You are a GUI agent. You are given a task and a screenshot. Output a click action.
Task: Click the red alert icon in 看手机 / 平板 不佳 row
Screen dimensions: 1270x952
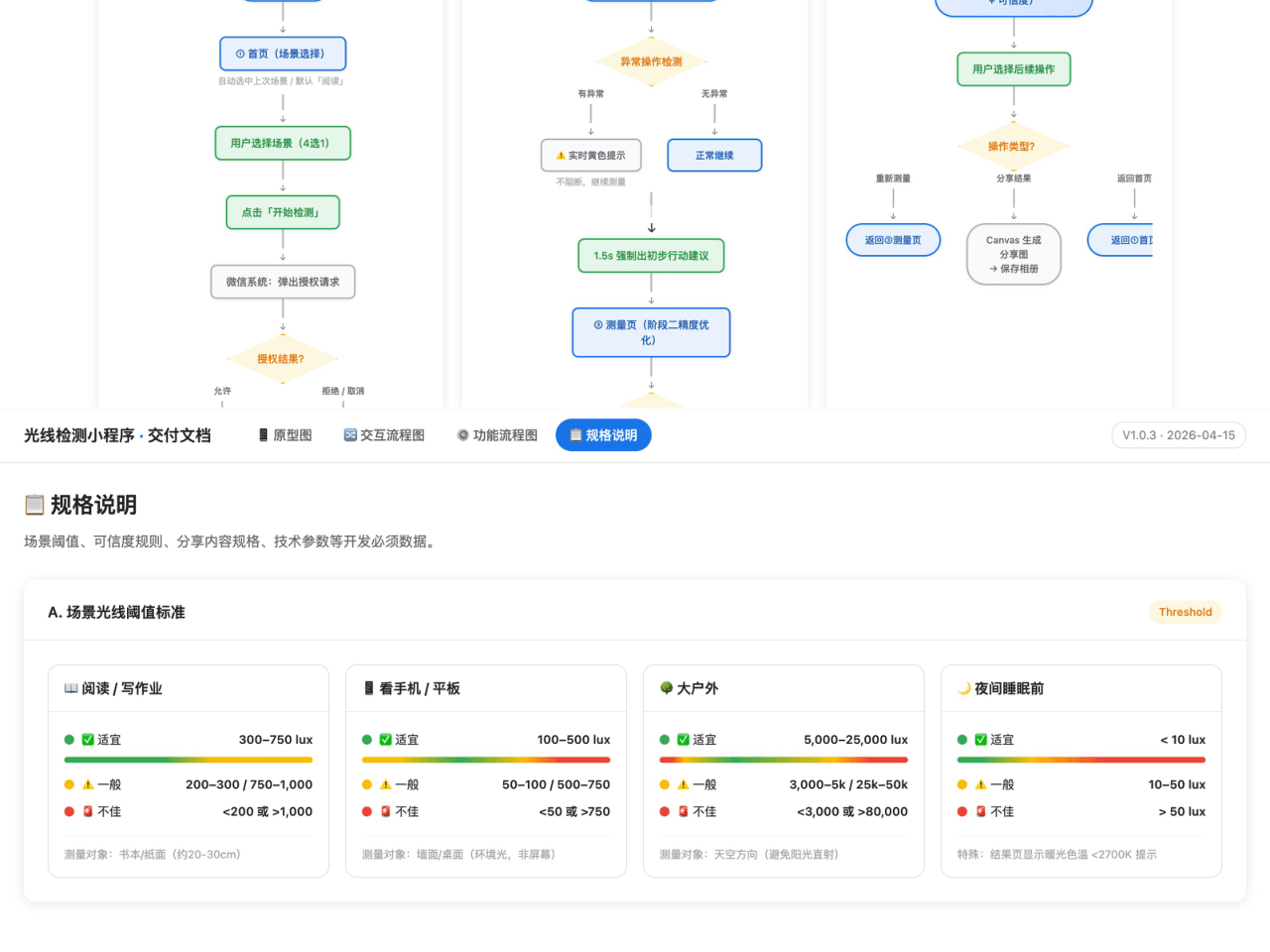click(x=386, y=811)
